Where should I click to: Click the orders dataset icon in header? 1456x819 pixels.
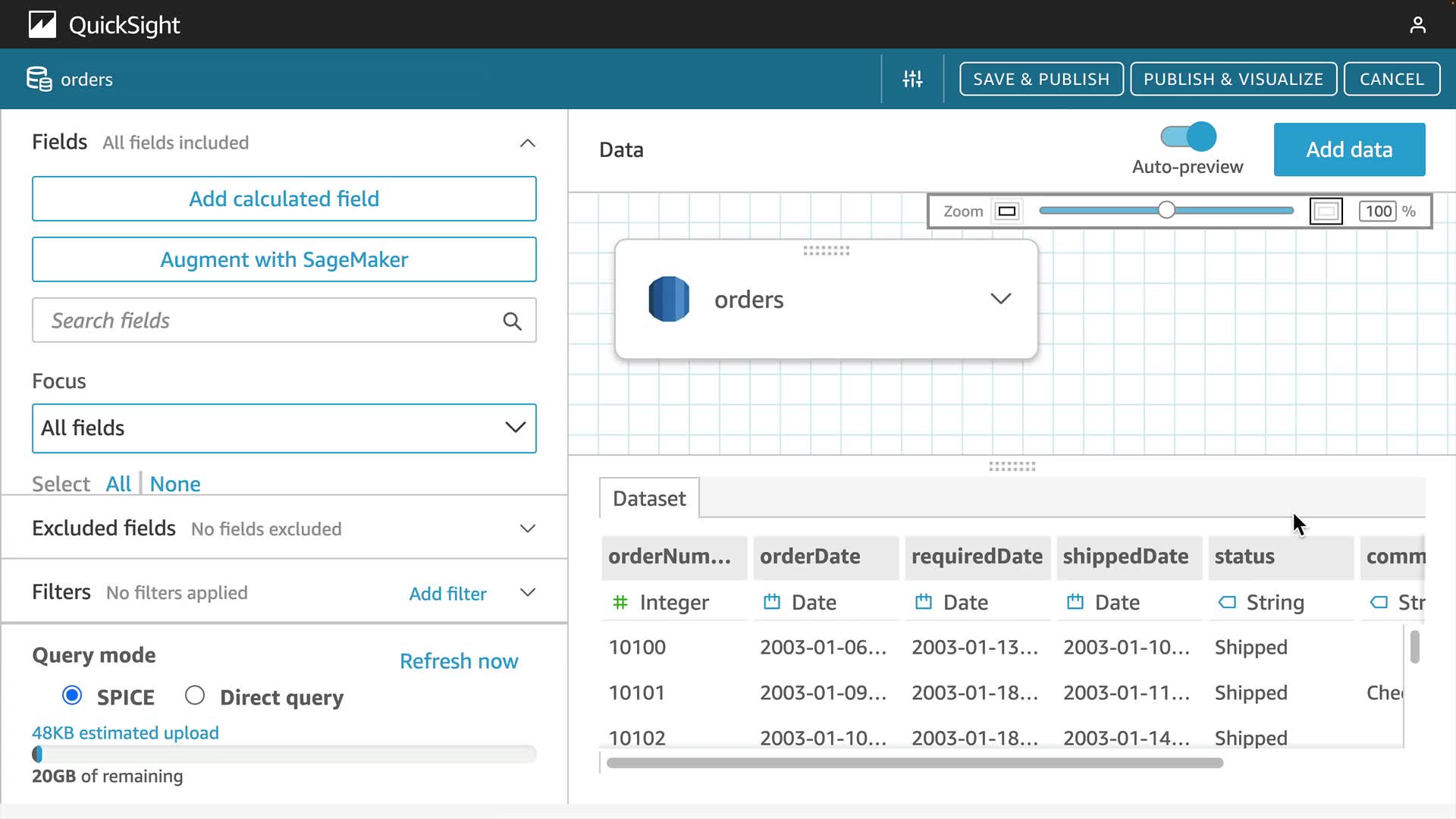[39, 79]
